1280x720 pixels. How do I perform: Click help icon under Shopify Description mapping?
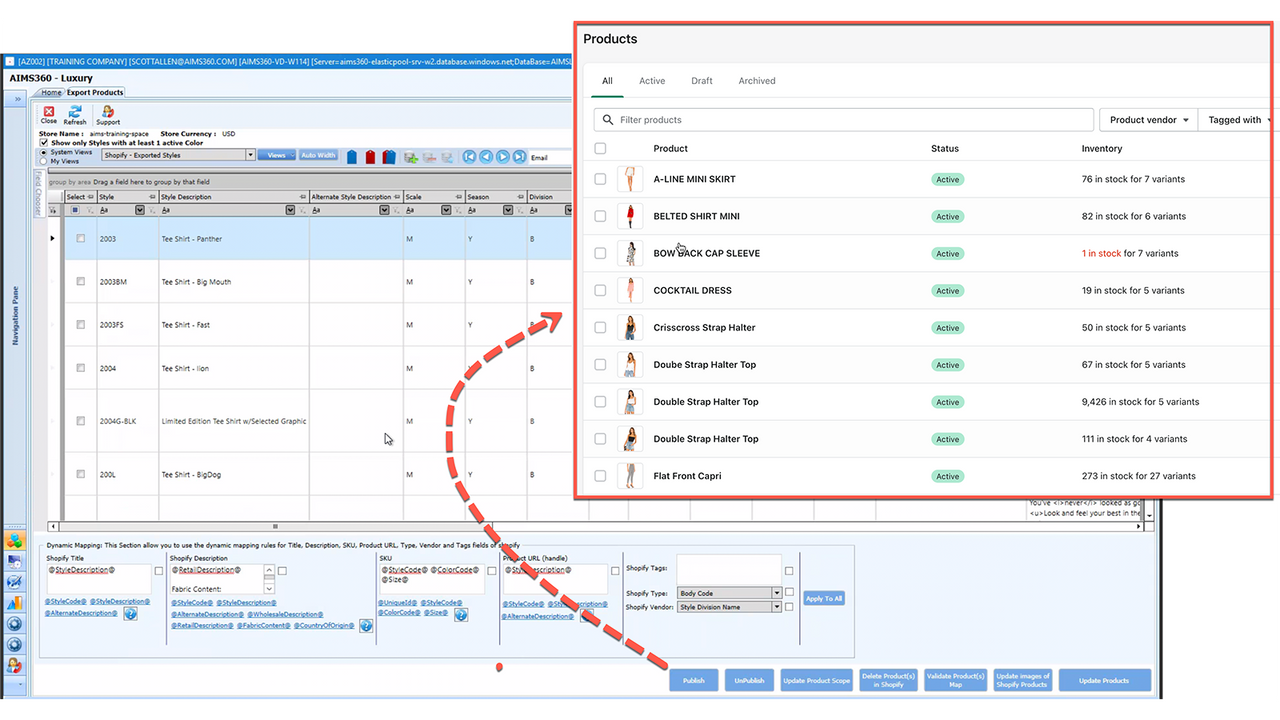(366, 626)
